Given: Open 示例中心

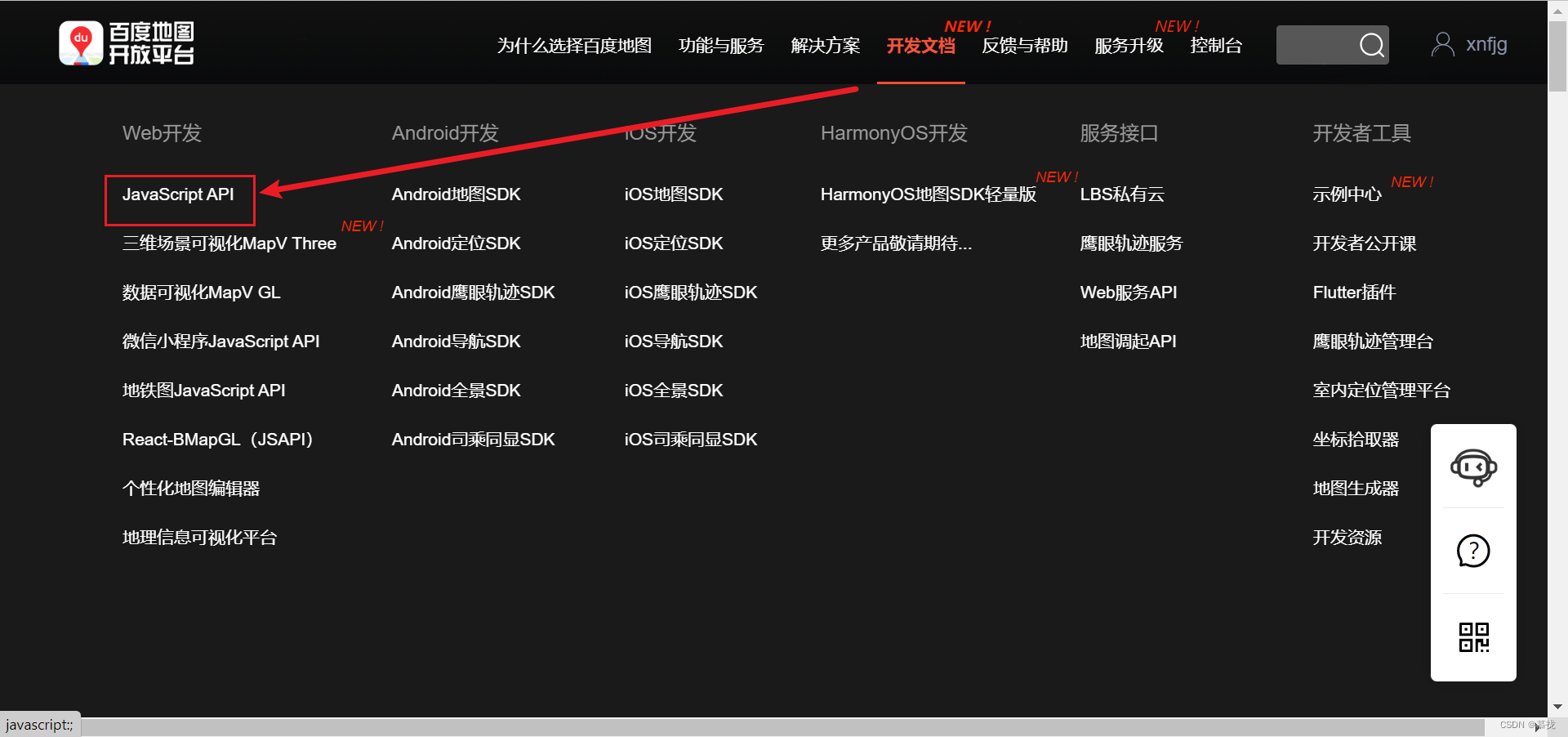Looking at the screenshot, I should pos(1347,194).
